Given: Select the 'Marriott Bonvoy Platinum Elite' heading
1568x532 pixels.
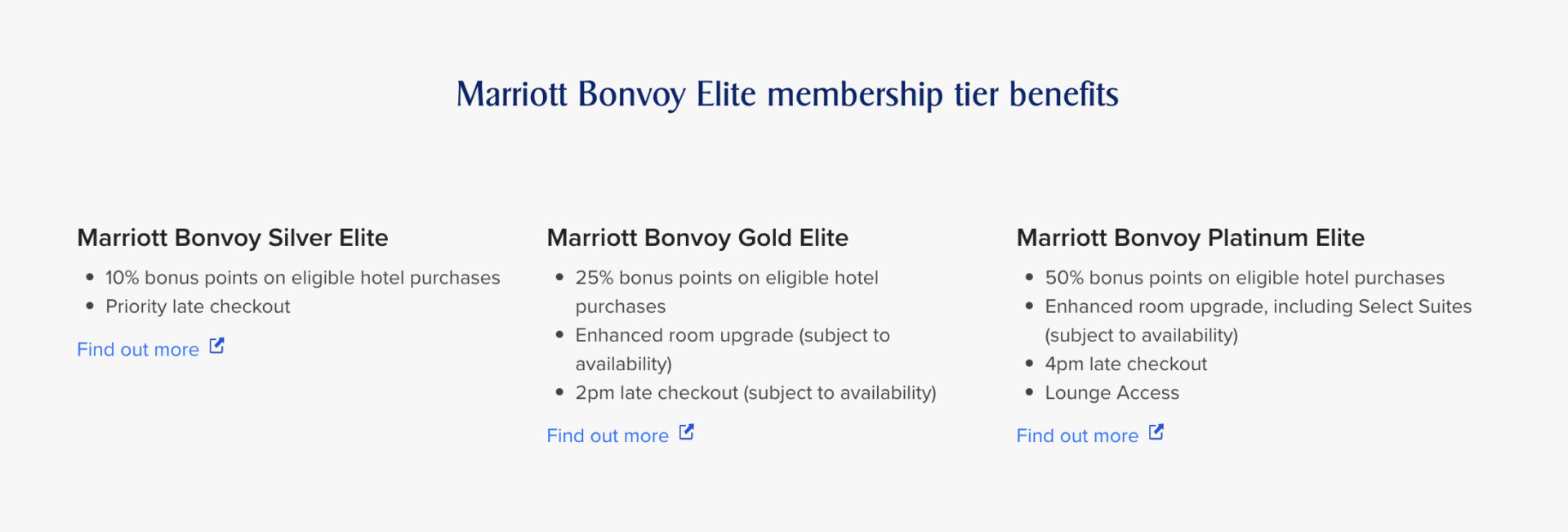Looking at the screenshot, I should point(1190,238).
